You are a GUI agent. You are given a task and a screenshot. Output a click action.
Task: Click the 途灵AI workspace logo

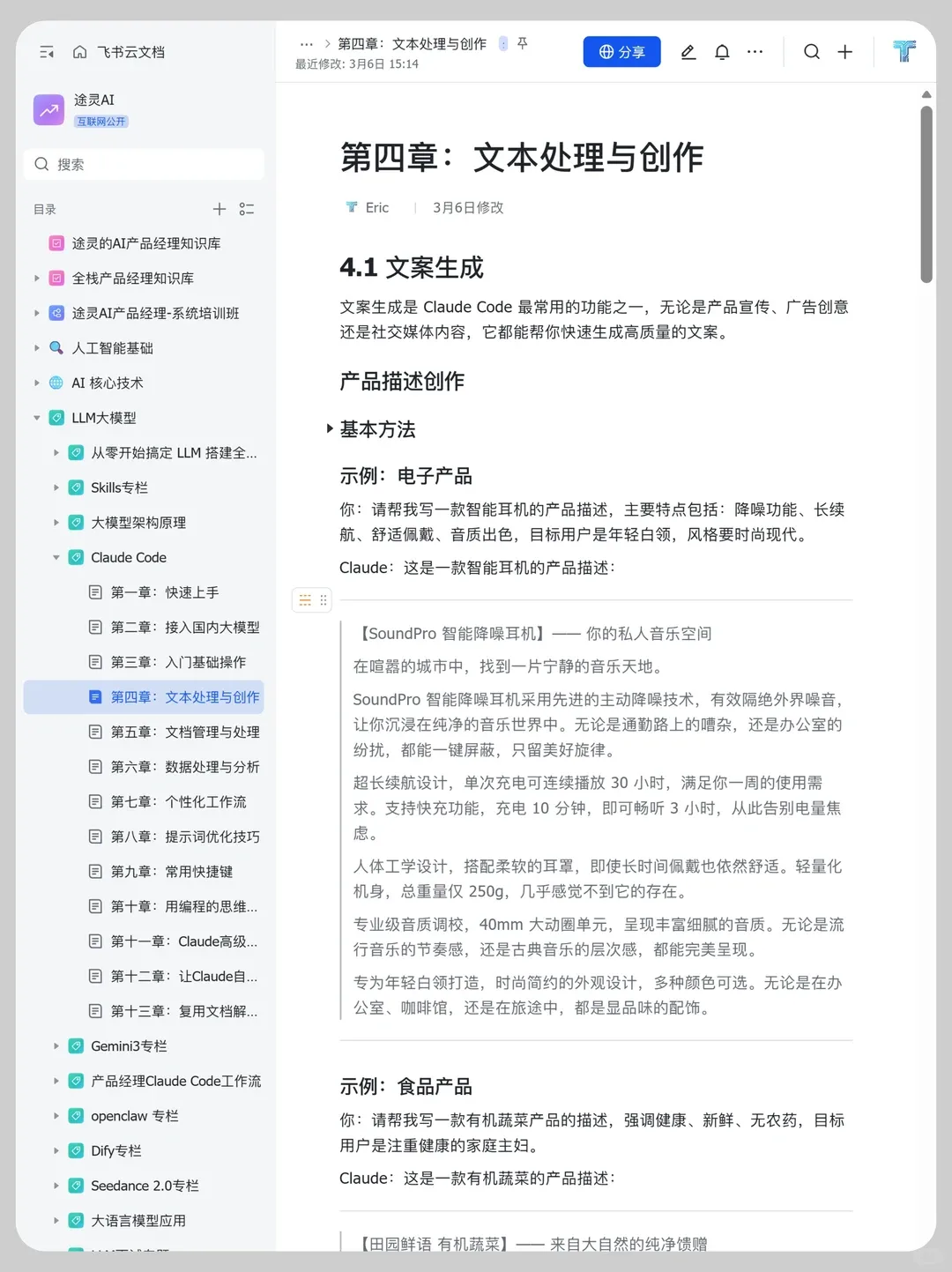[x=48, y=110]
